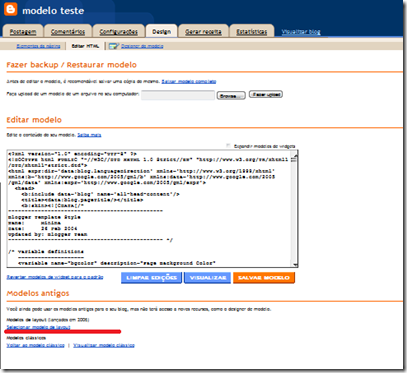This screenshot has width=407, height=373.
Task: Click the code editor scroll-up arrow
Action: pos(294,154)
